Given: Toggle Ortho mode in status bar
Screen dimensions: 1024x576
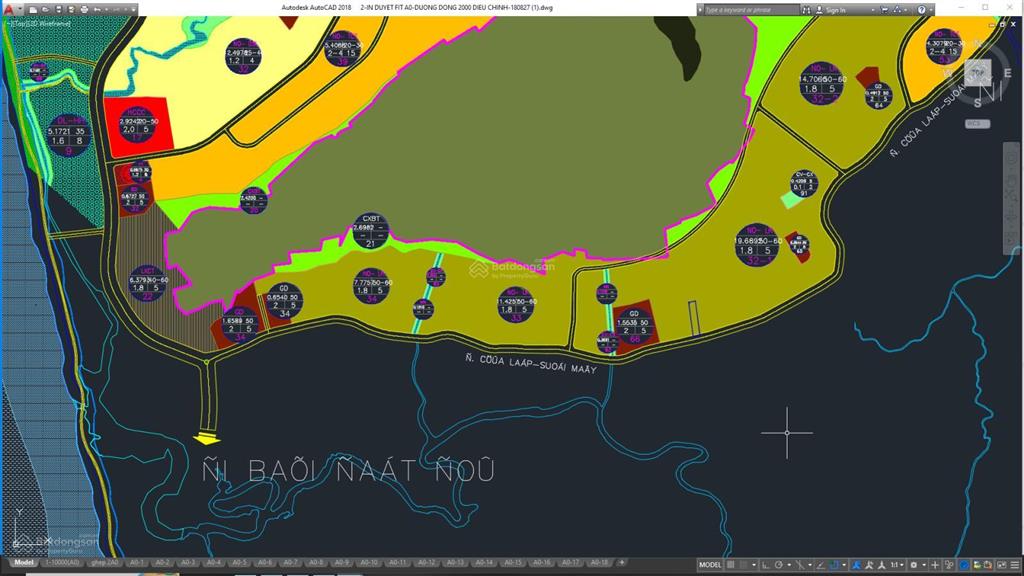Looking at the screenshot, I should pyautogui.click(x=765, y=565).
